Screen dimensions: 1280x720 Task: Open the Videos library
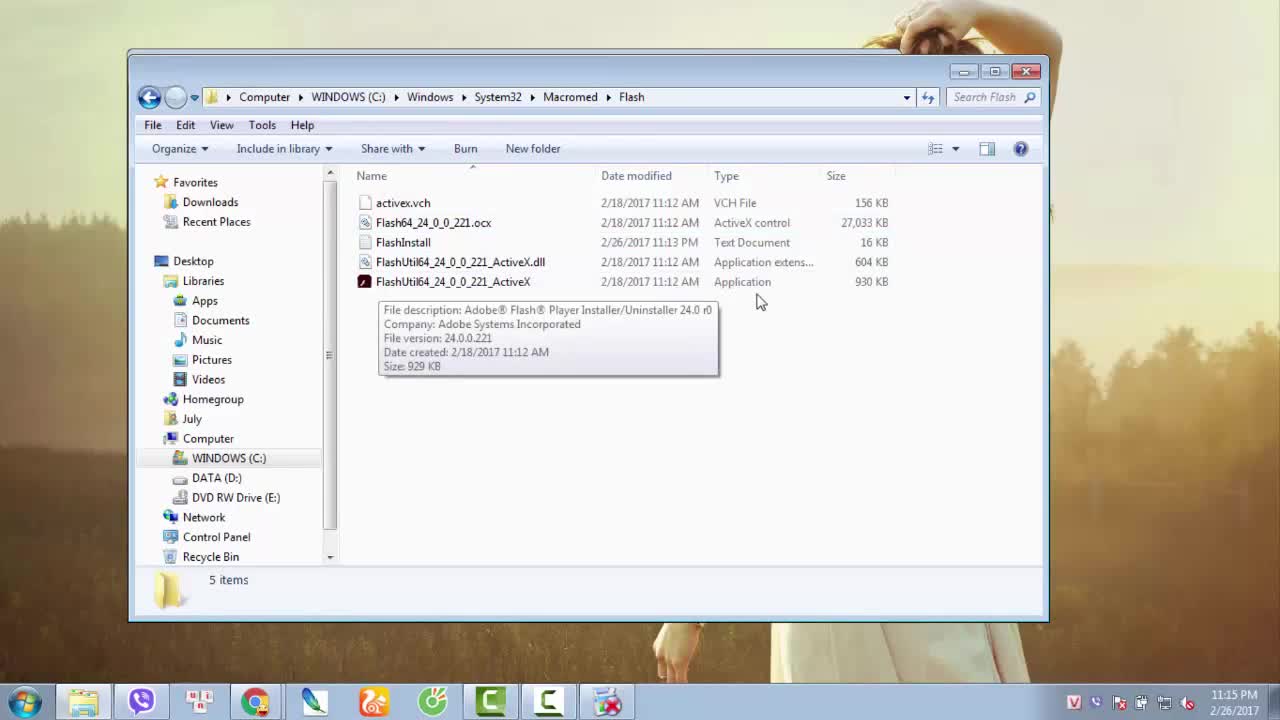pyautogui.click(x=208, y=380)
